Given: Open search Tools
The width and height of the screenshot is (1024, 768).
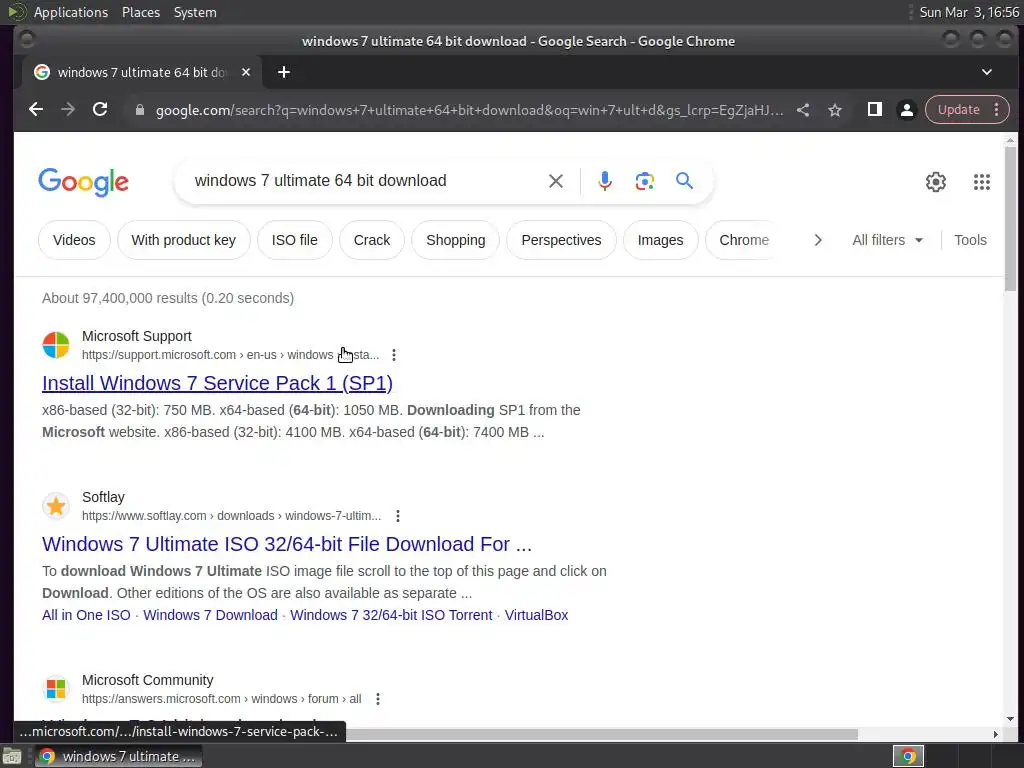Looking at the screenshot, I should [970, 240].
